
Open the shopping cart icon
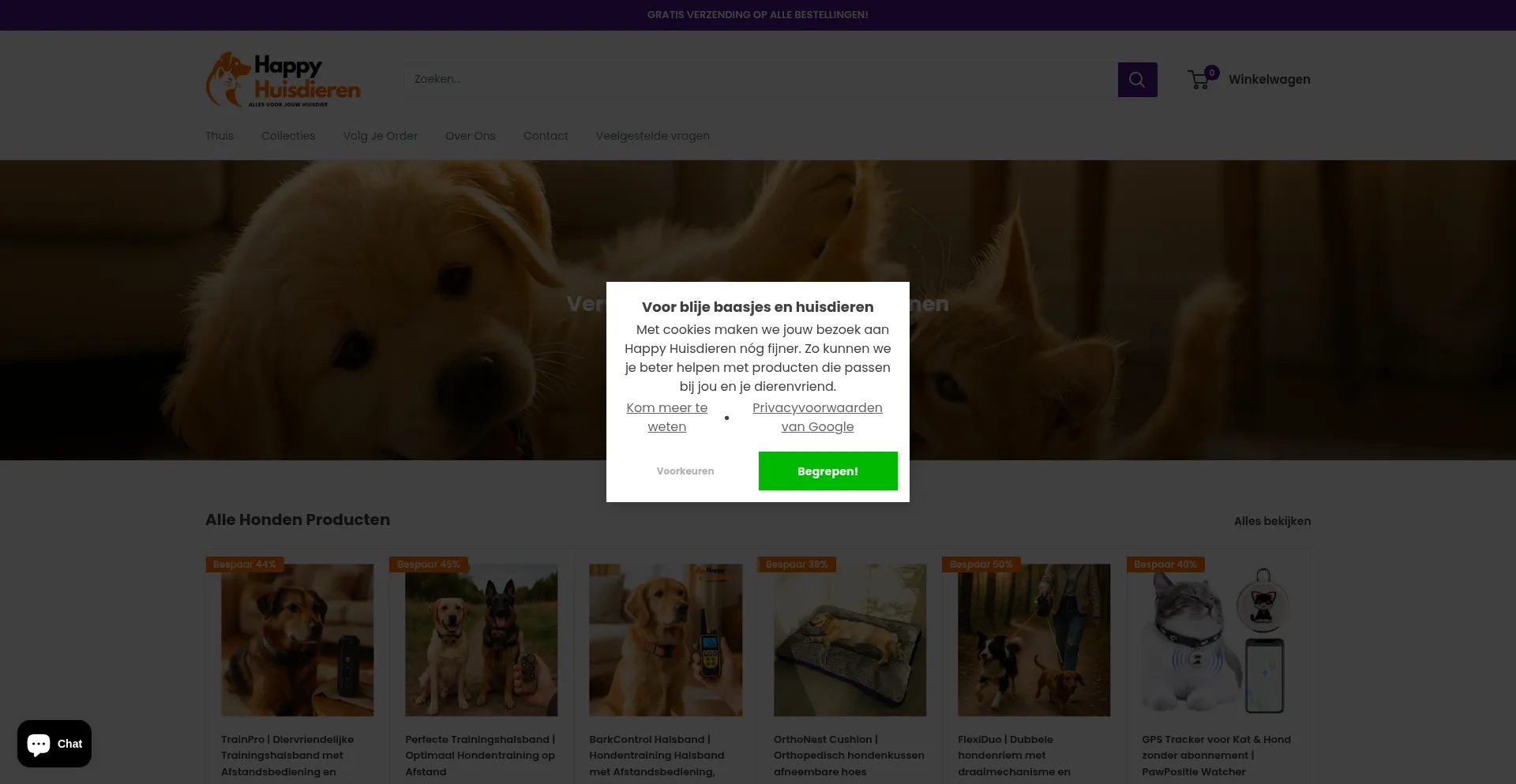click(1199, 79)
